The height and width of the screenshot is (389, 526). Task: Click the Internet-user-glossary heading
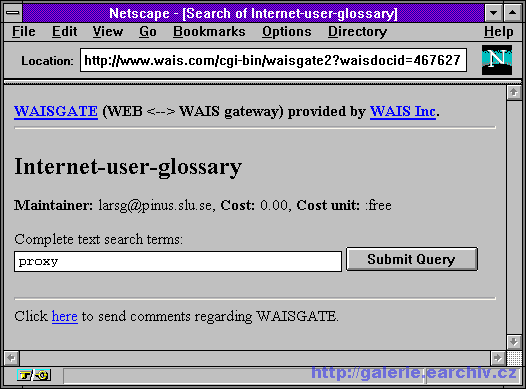pyautogui.click(x=128, y=167)
